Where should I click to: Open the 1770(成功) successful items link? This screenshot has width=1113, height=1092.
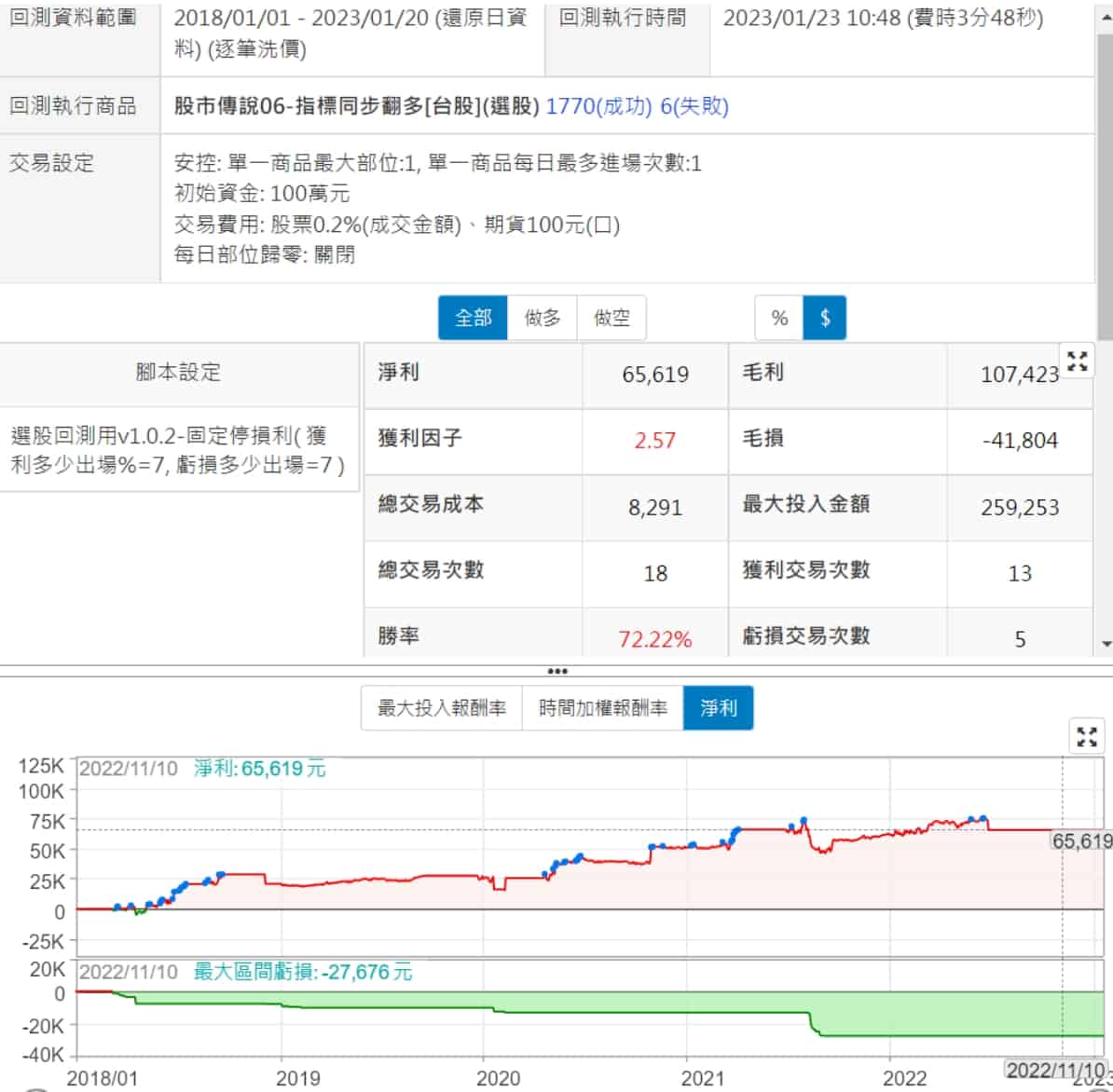(x=598, y=106)
